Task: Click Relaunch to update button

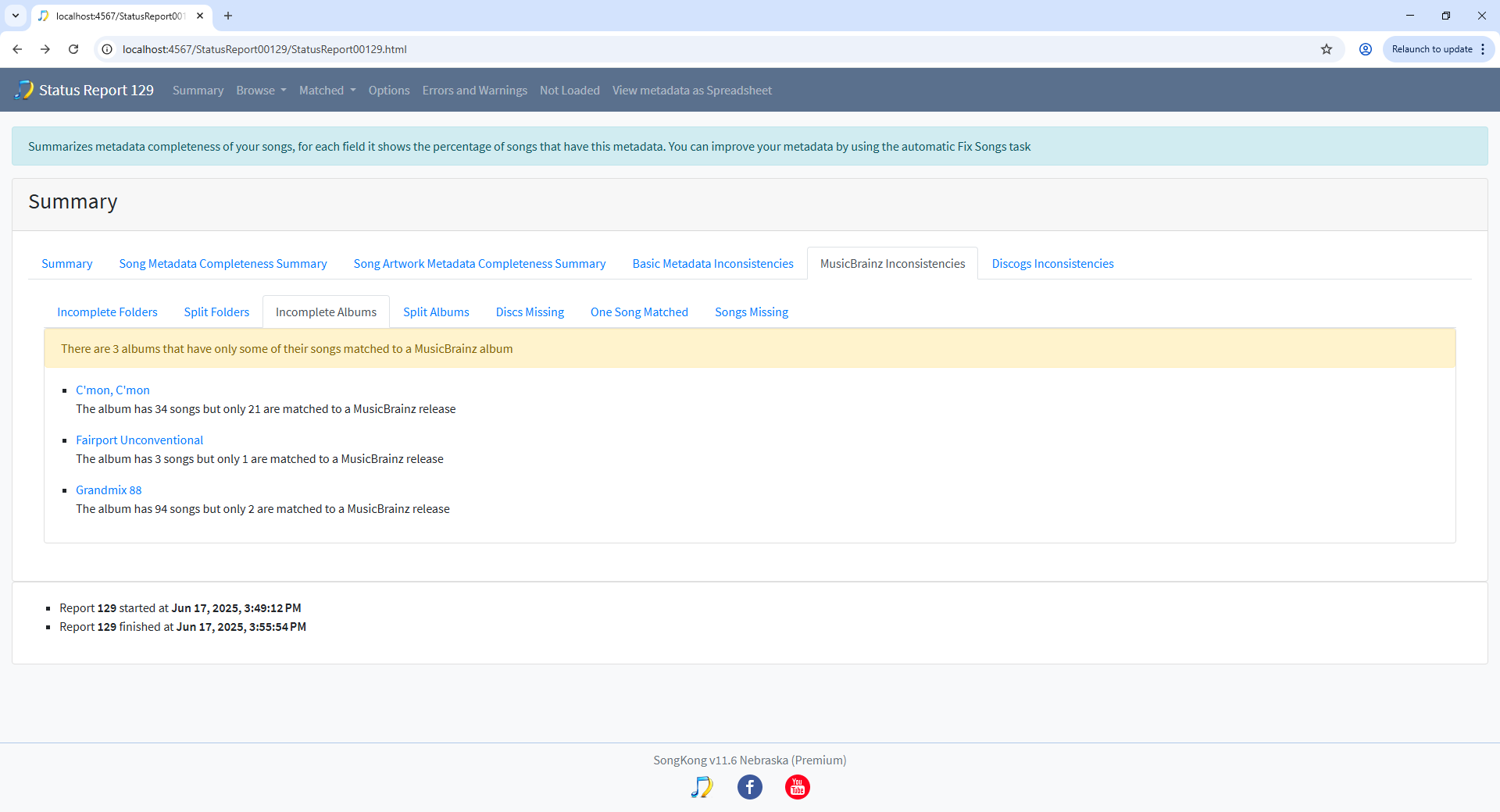Action: pos(1431,49)
